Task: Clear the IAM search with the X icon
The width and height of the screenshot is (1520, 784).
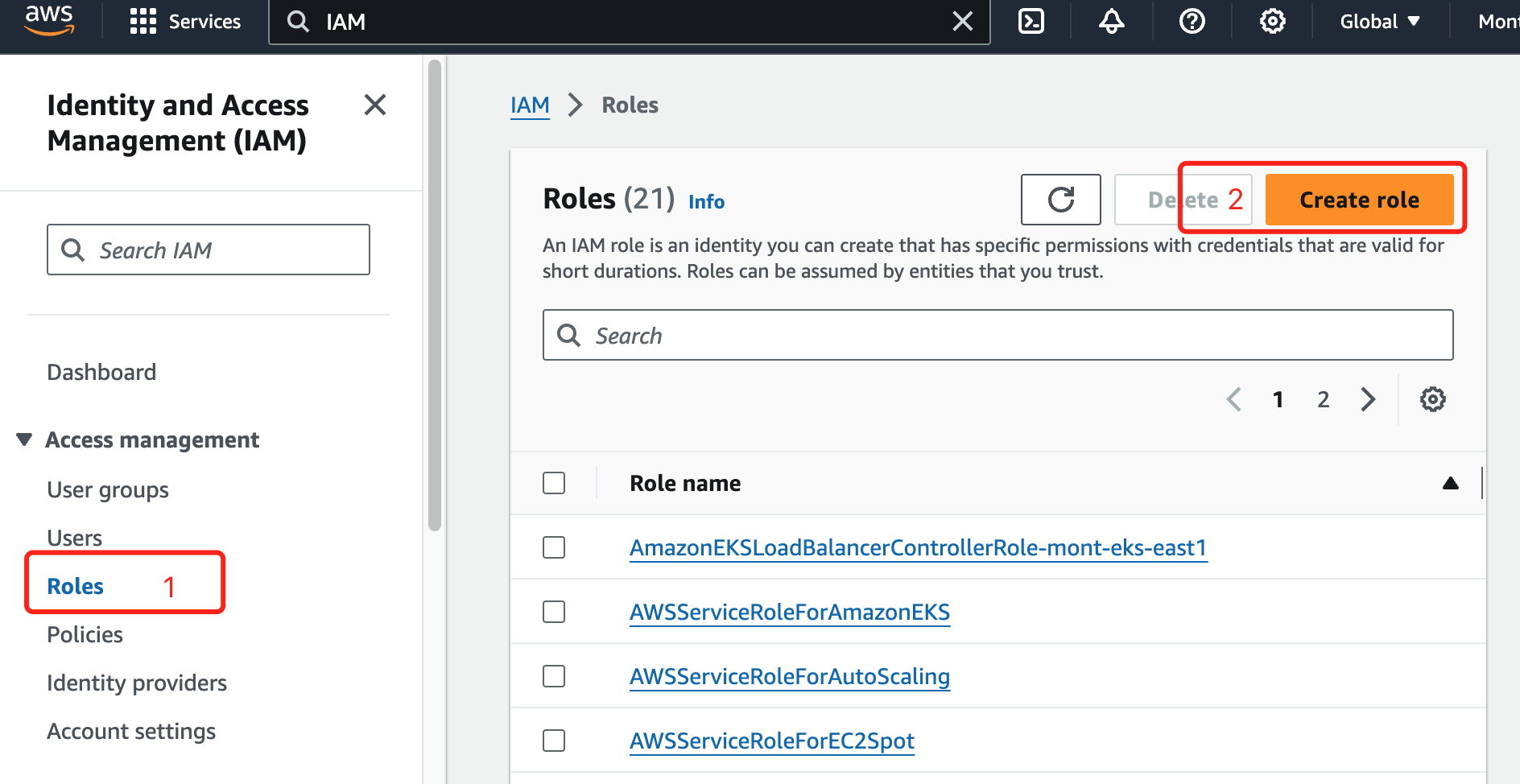Action: pos(963,22)
